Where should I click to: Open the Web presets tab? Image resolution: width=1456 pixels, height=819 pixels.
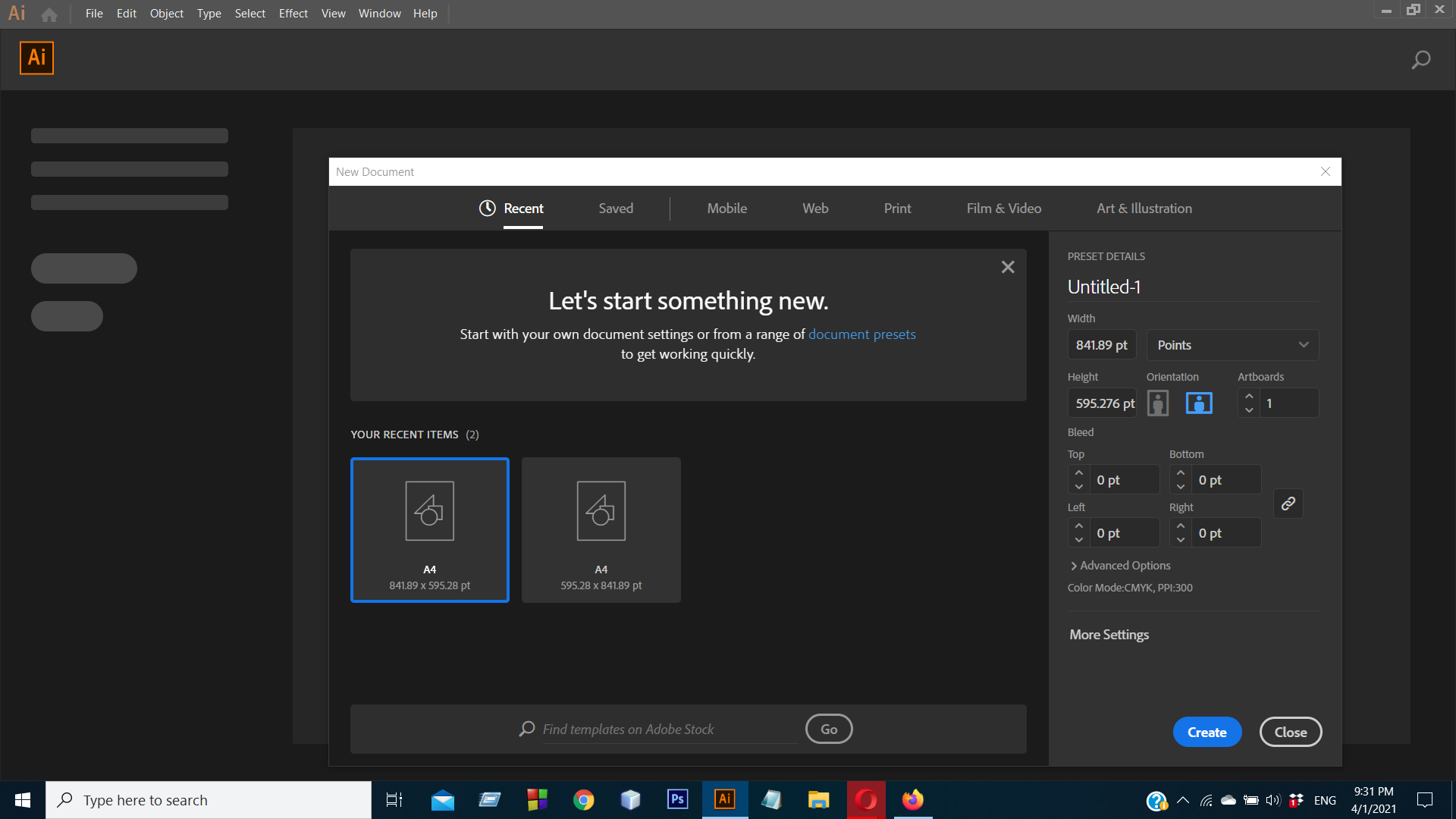[815, 209]
